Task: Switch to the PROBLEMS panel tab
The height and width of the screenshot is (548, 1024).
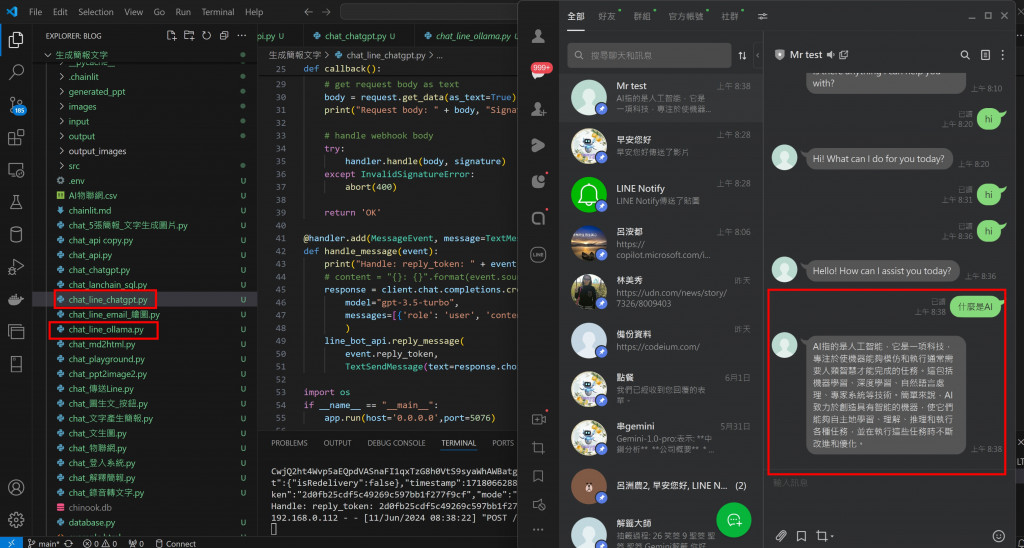Action: coord(289,443)
